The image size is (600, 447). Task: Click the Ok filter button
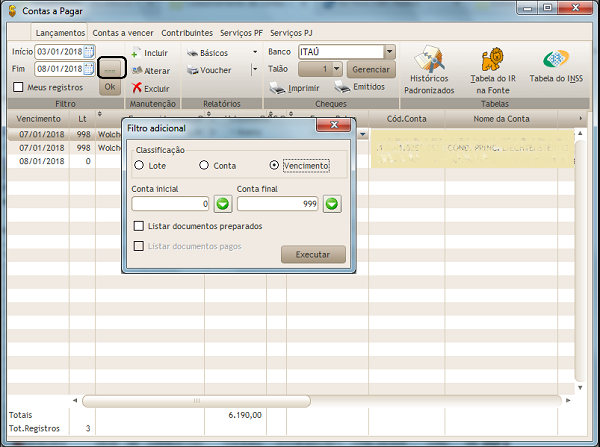click(x=110, y=87)
